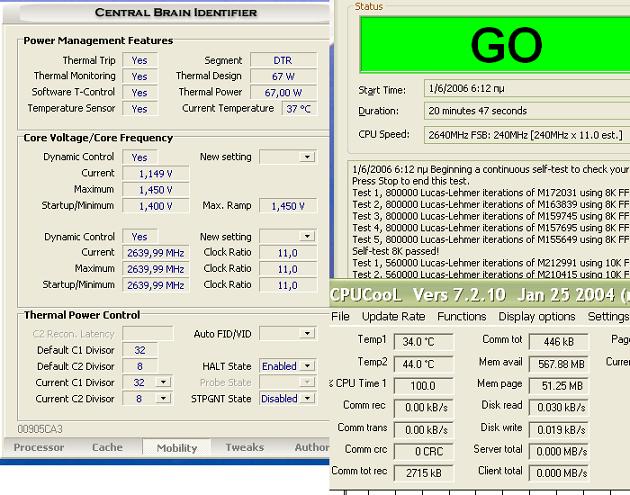The width and height of the screenshot is (630, 495).
Task: Click the Comm tot value '446 kB'
Action: (558, 342)
